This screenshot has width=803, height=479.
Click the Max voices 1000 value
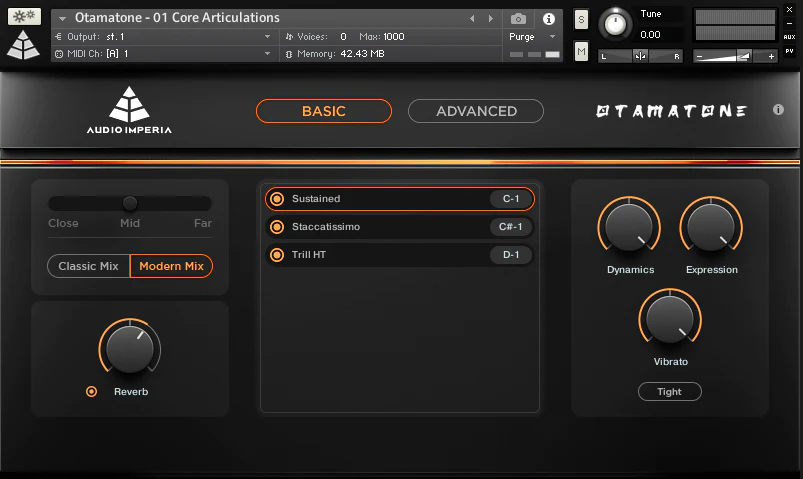(x=394, y=36)
